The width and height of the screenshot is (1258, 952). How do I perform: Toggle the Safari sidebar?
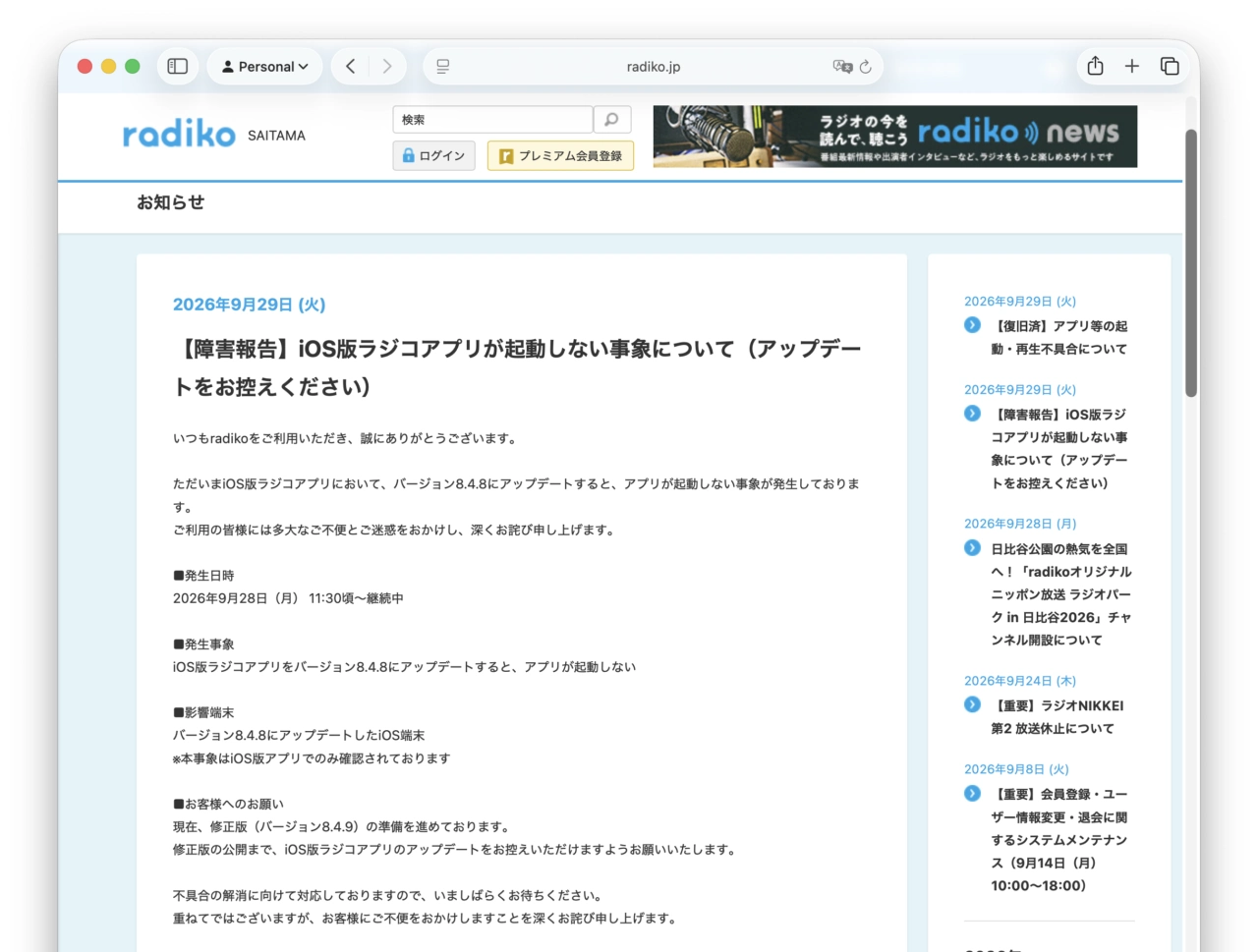(178, 66)
